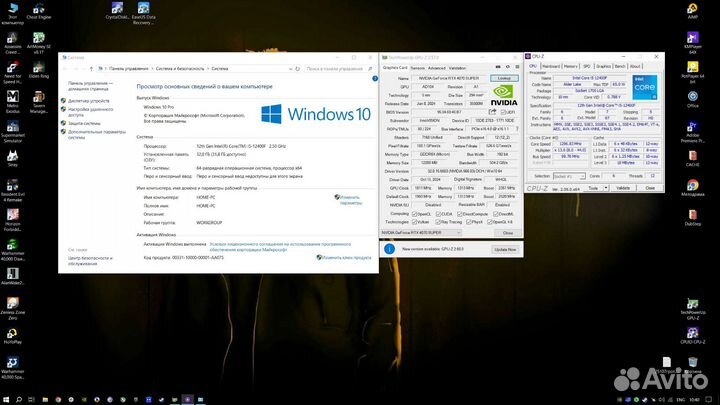Launch the Elden Ring desktop shortcut
Screen dimensions: 720x405
click(x=39, y=70)
